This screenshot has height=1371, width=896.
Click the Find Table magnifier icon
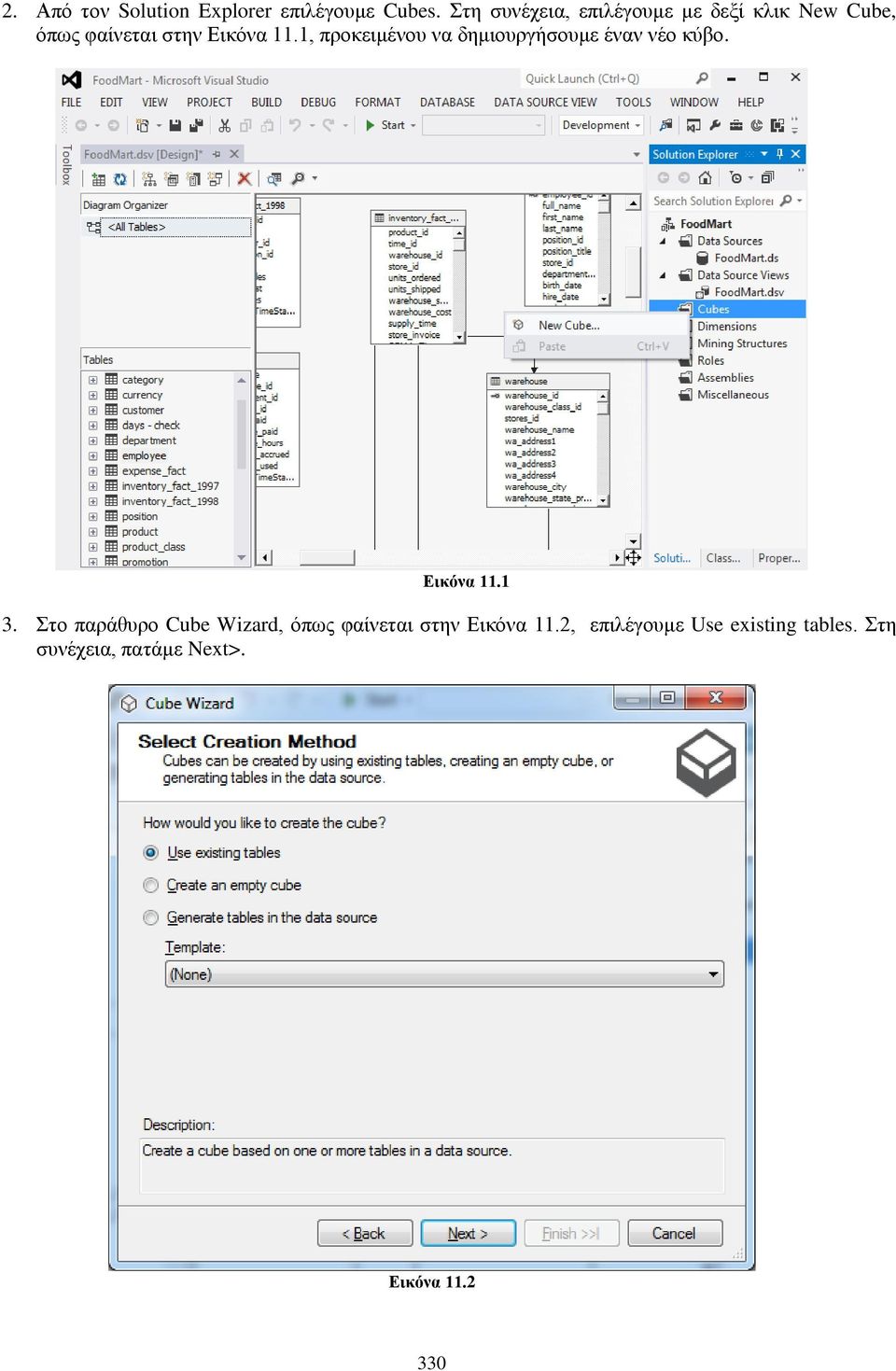[274, 178]
